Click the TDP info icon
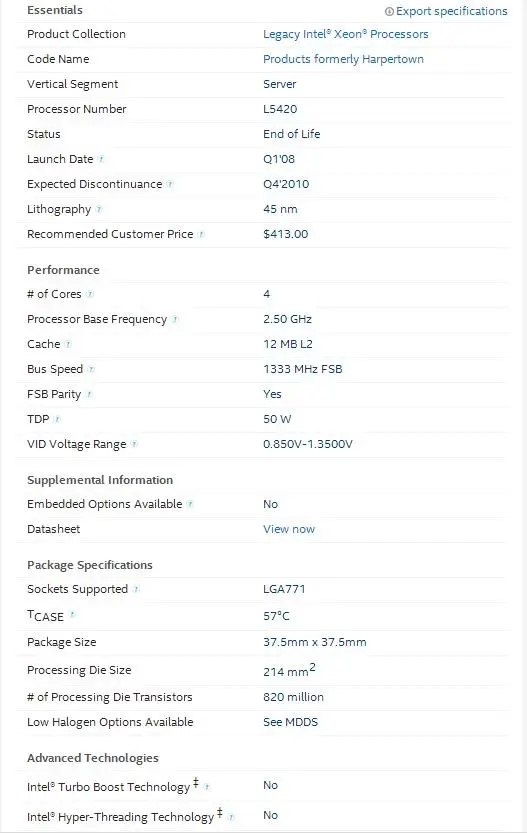The width and height of the screenshot is (527, 833). 57,419
